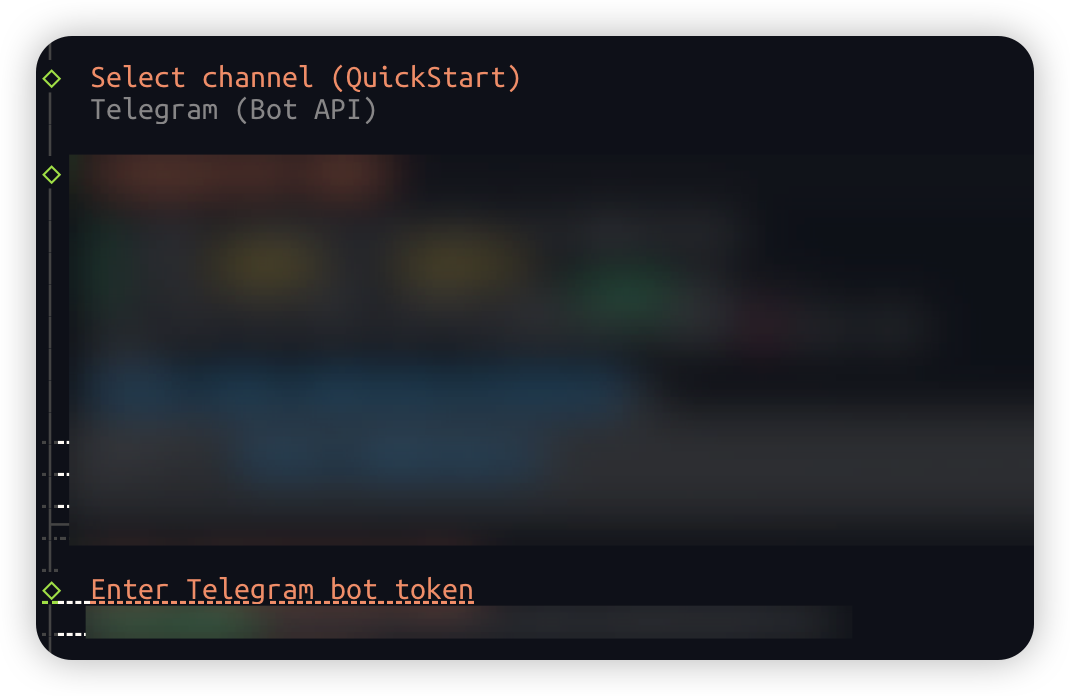
Task: Click the white dash marker beside token input
Action: [x=71, y=634]
